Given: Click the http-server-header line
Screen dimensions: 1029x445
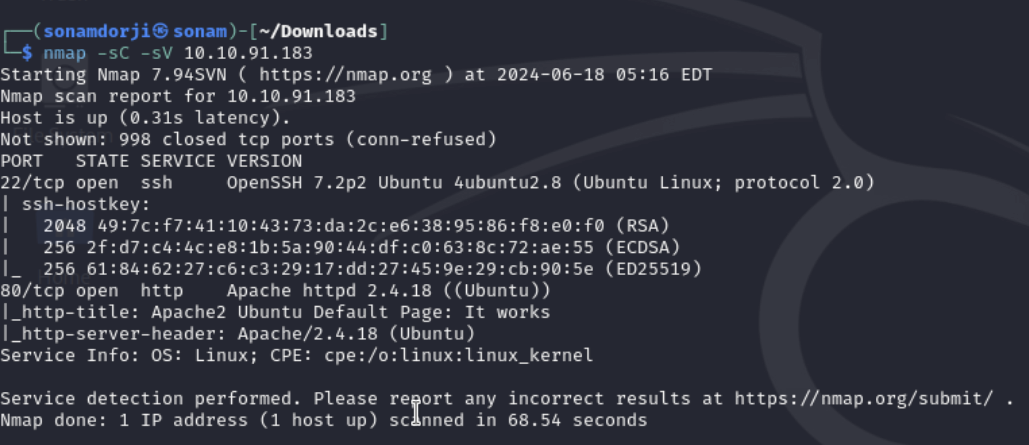Looking at the screenshot, I should [x=238, y=333].
